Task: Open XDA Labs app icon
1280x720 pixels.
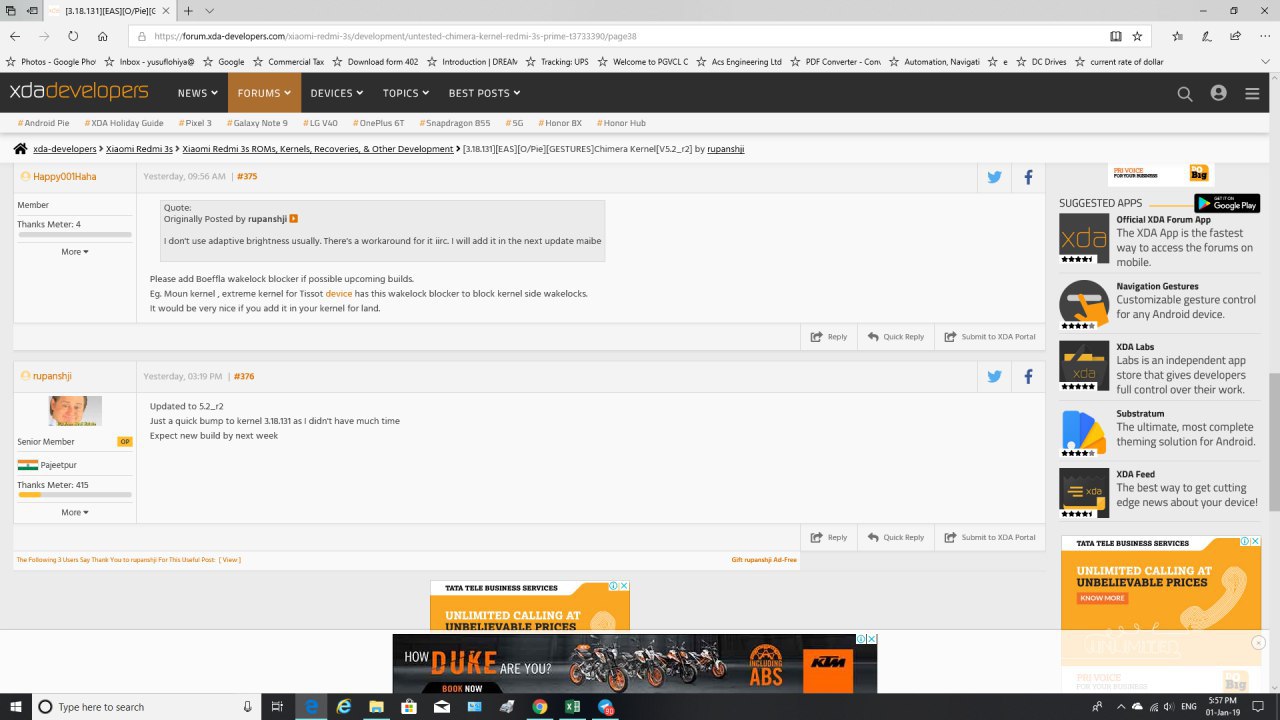Action: [1084, 365]
